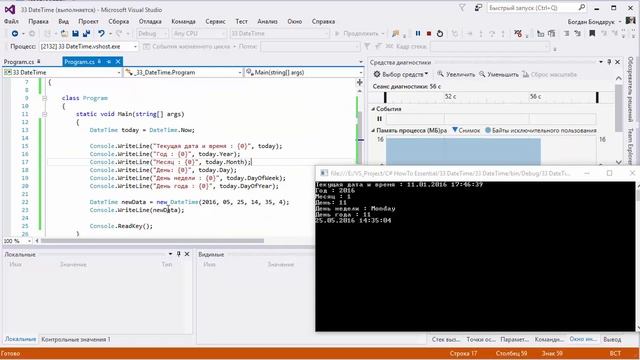This screenshot has width=640, height=360.
Task: Open the Вид menu
Action: point(63,21)
